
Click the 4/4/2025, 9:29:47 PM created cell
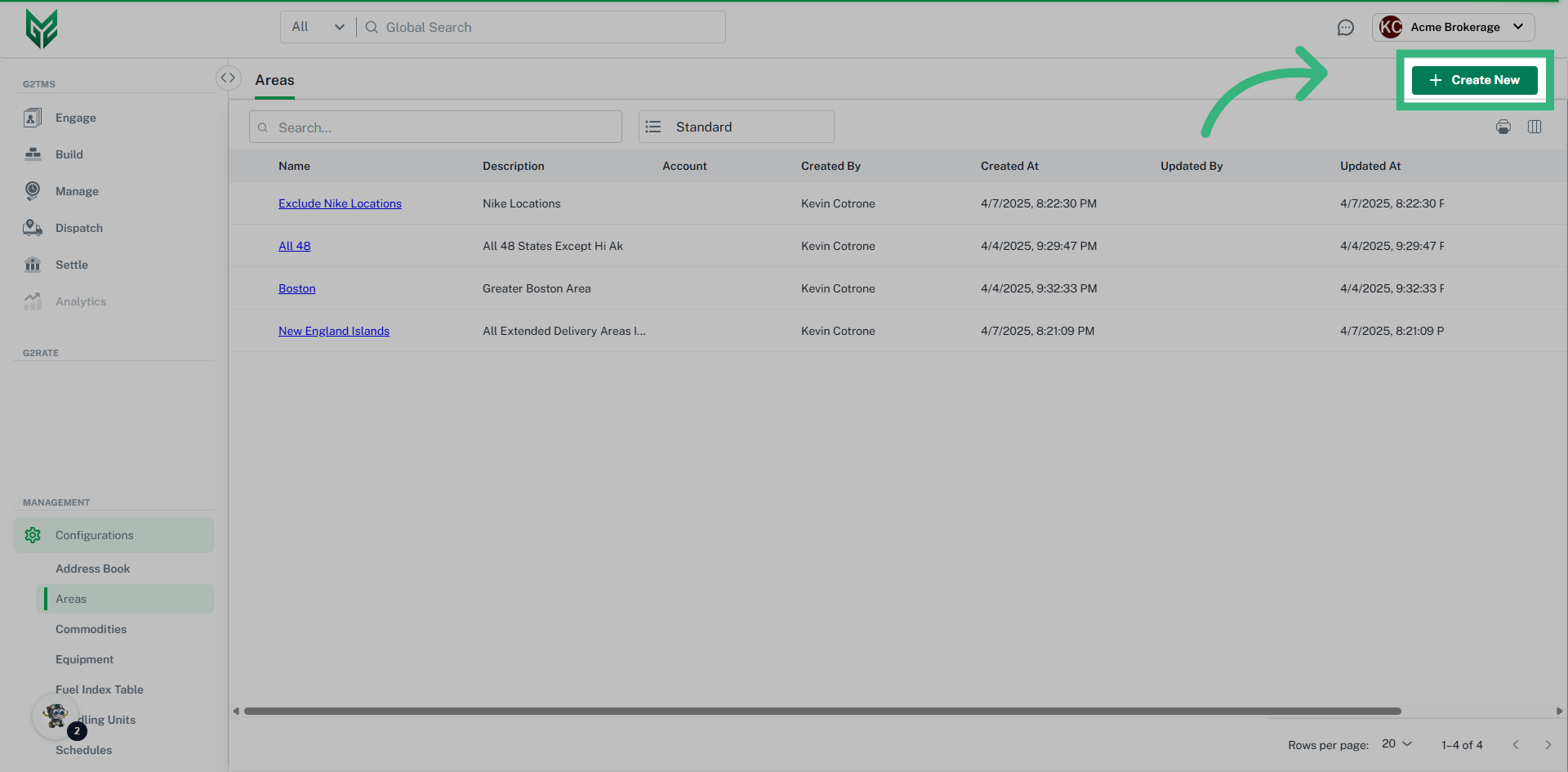[x=1039, y=246]
